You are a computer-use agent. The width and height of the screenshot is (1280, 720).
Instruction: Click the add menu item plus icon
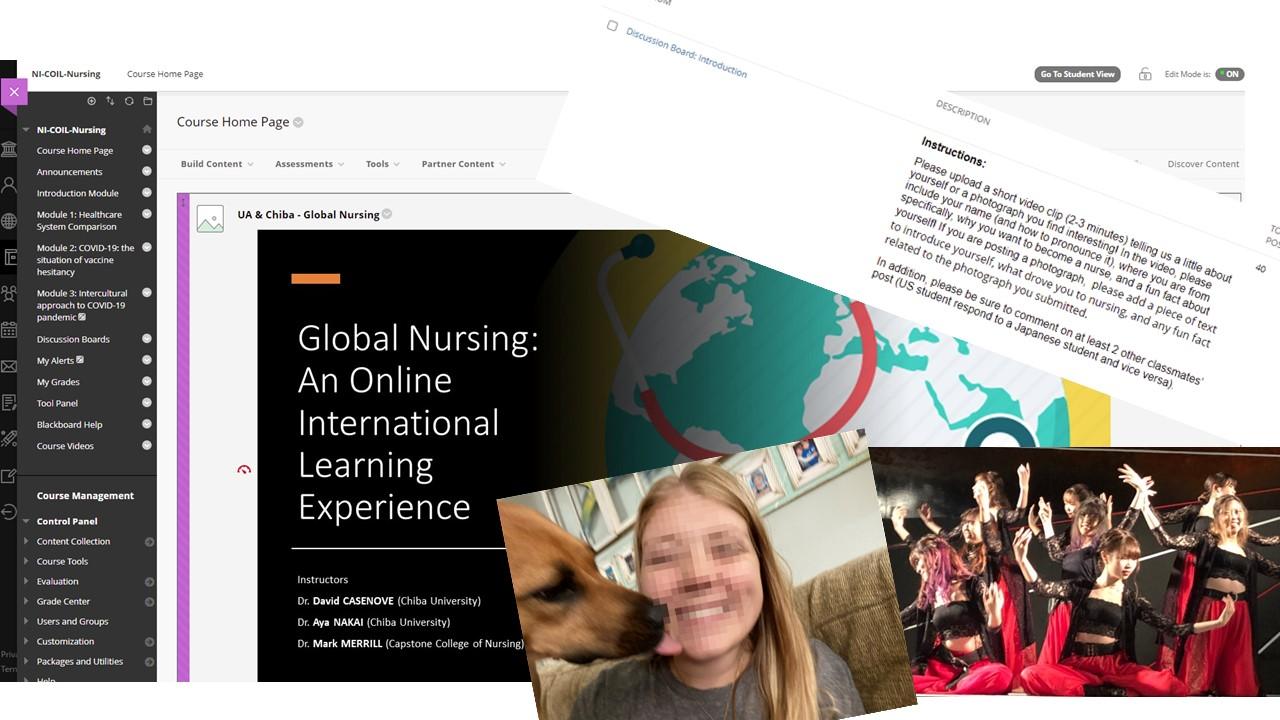coord(91,101)
